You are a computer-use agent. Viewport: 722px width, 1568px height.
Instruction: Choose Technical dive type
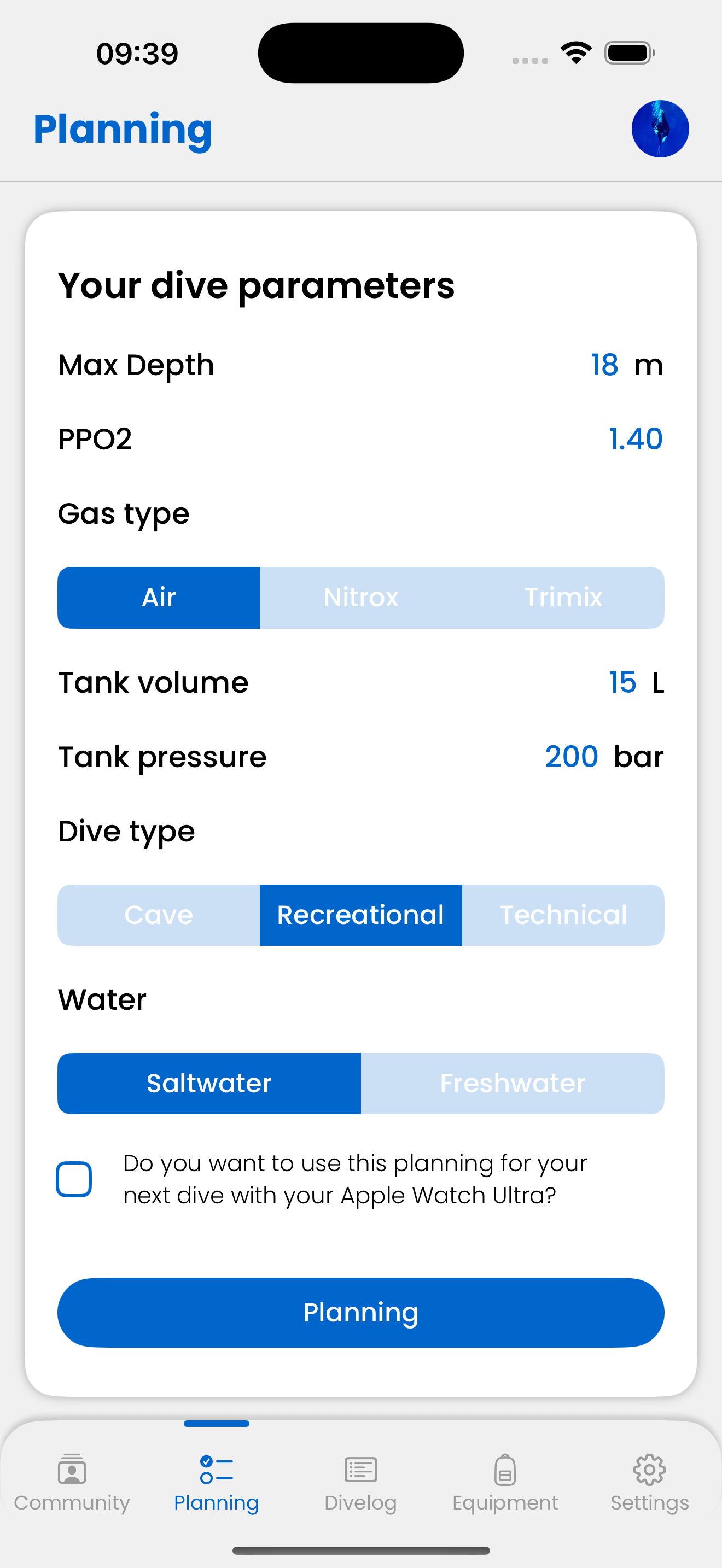click(563, 915)
